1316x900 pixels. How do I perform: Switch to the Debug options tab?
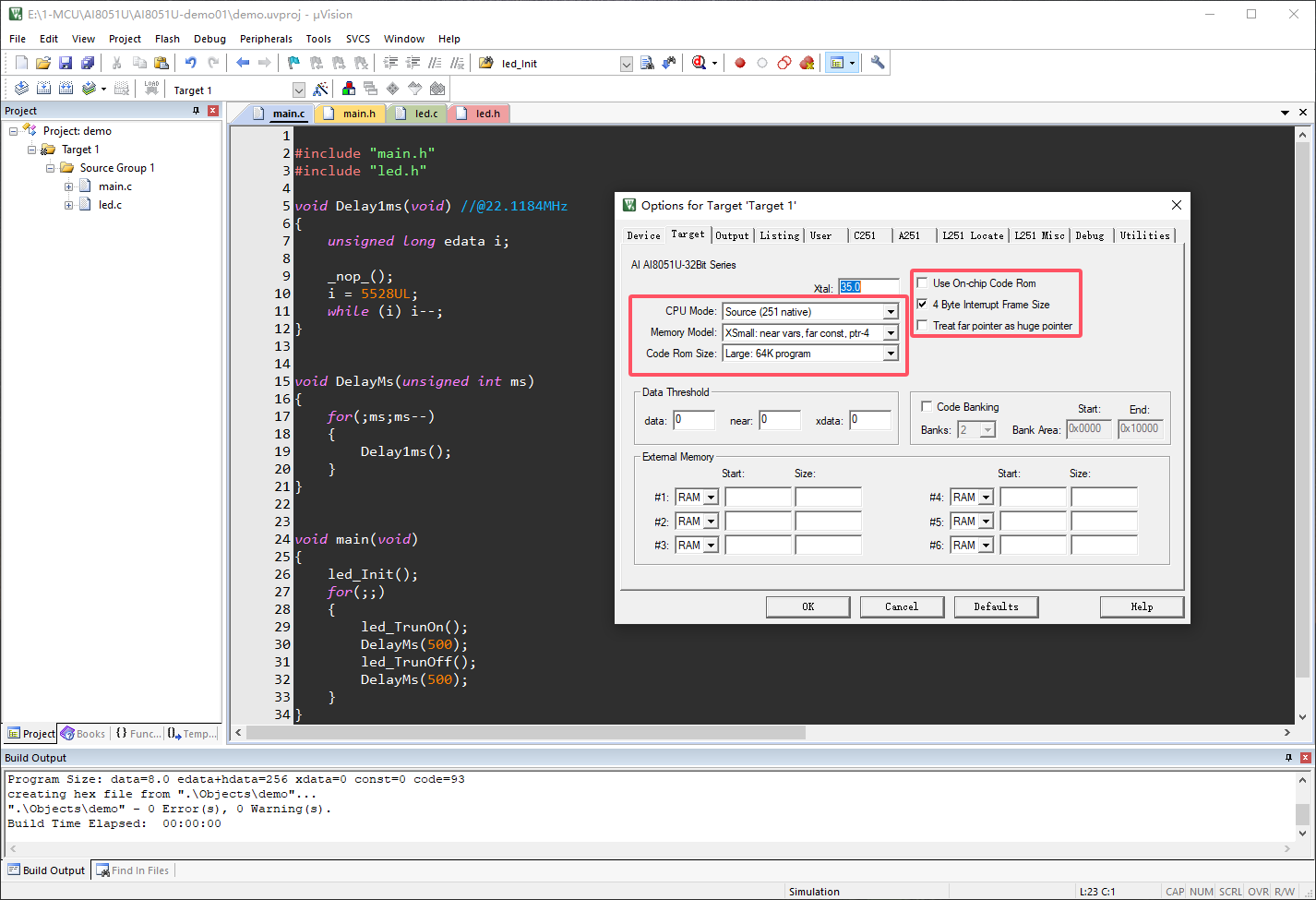pyautogui.click(x=1090, y=235)
